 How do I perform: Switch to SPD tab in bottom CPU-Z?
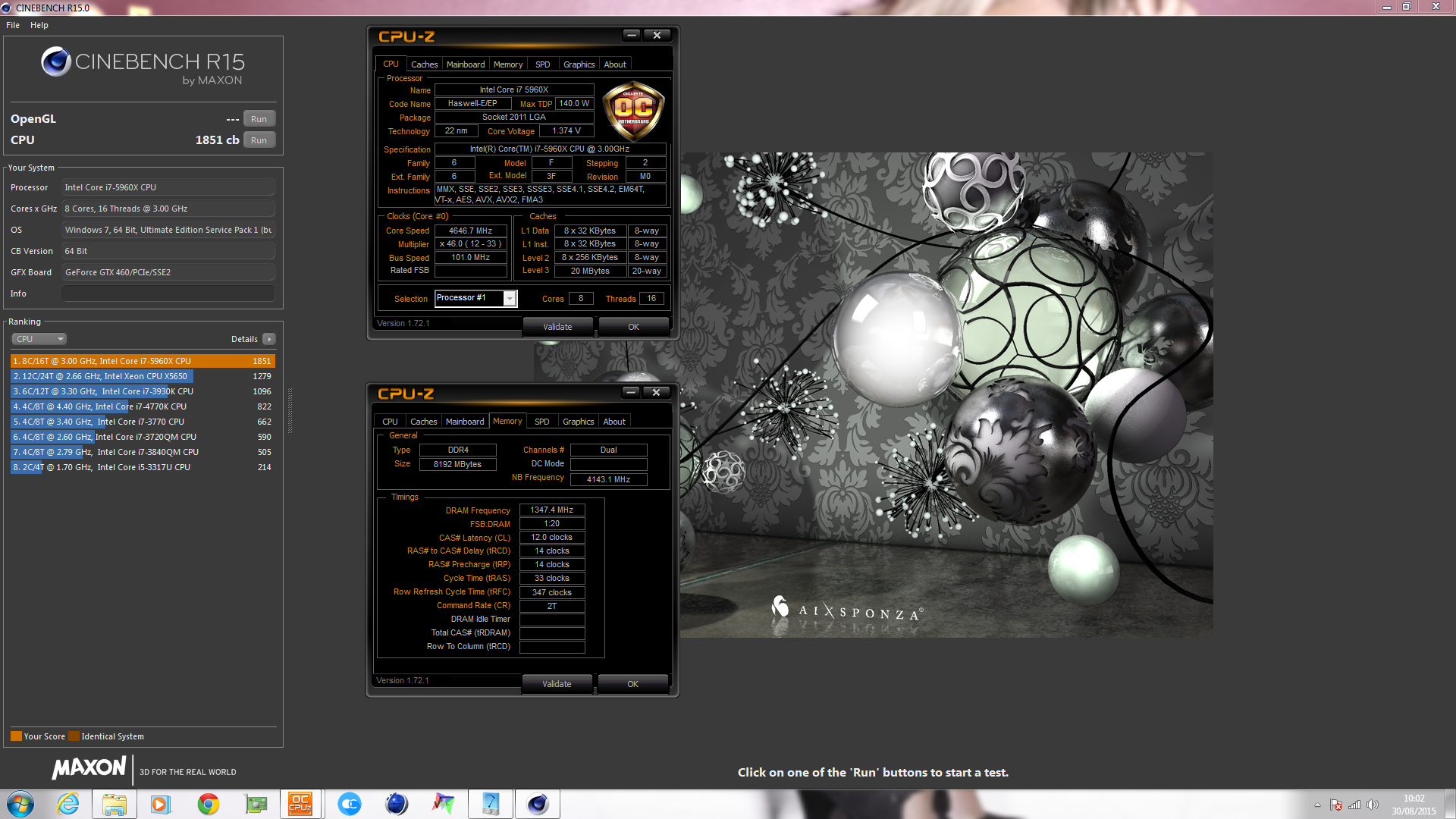point(542,422)
